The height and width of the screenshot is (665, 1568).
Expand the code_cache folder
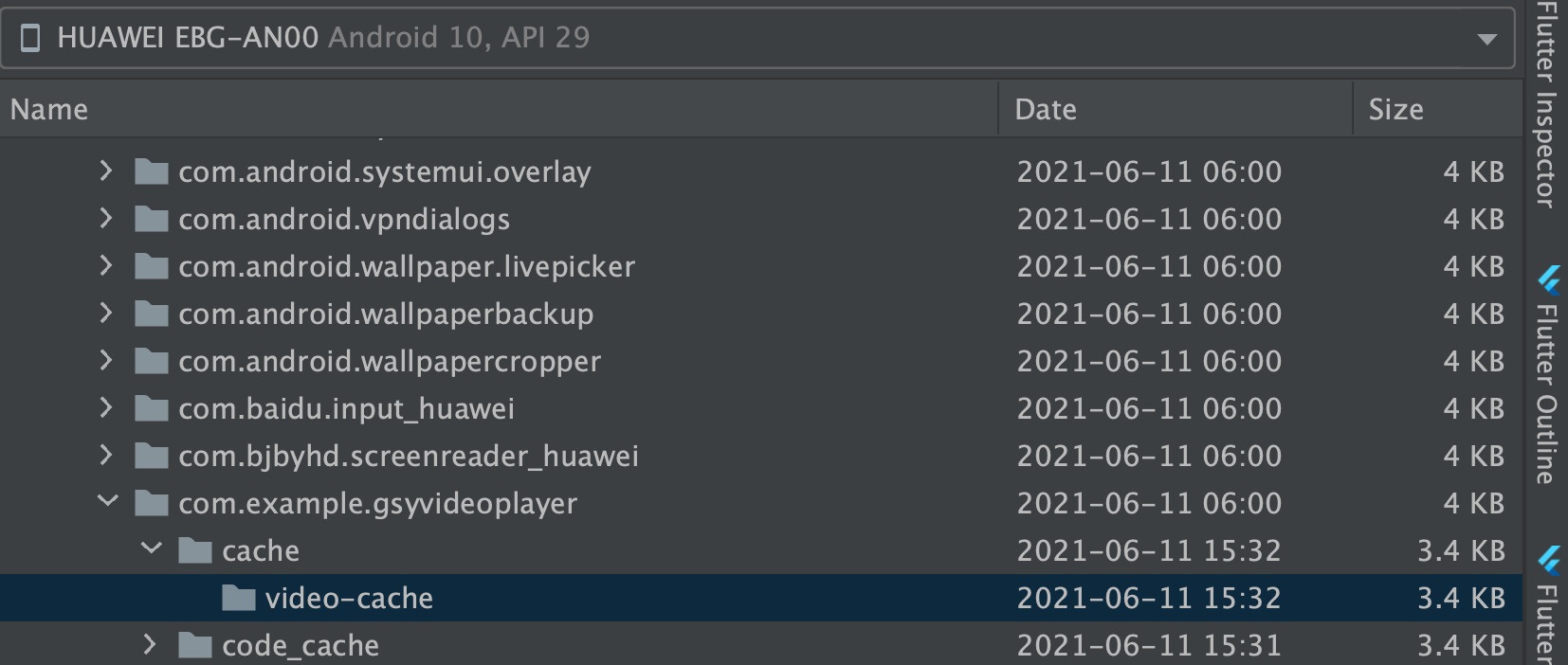pos(149,645)
